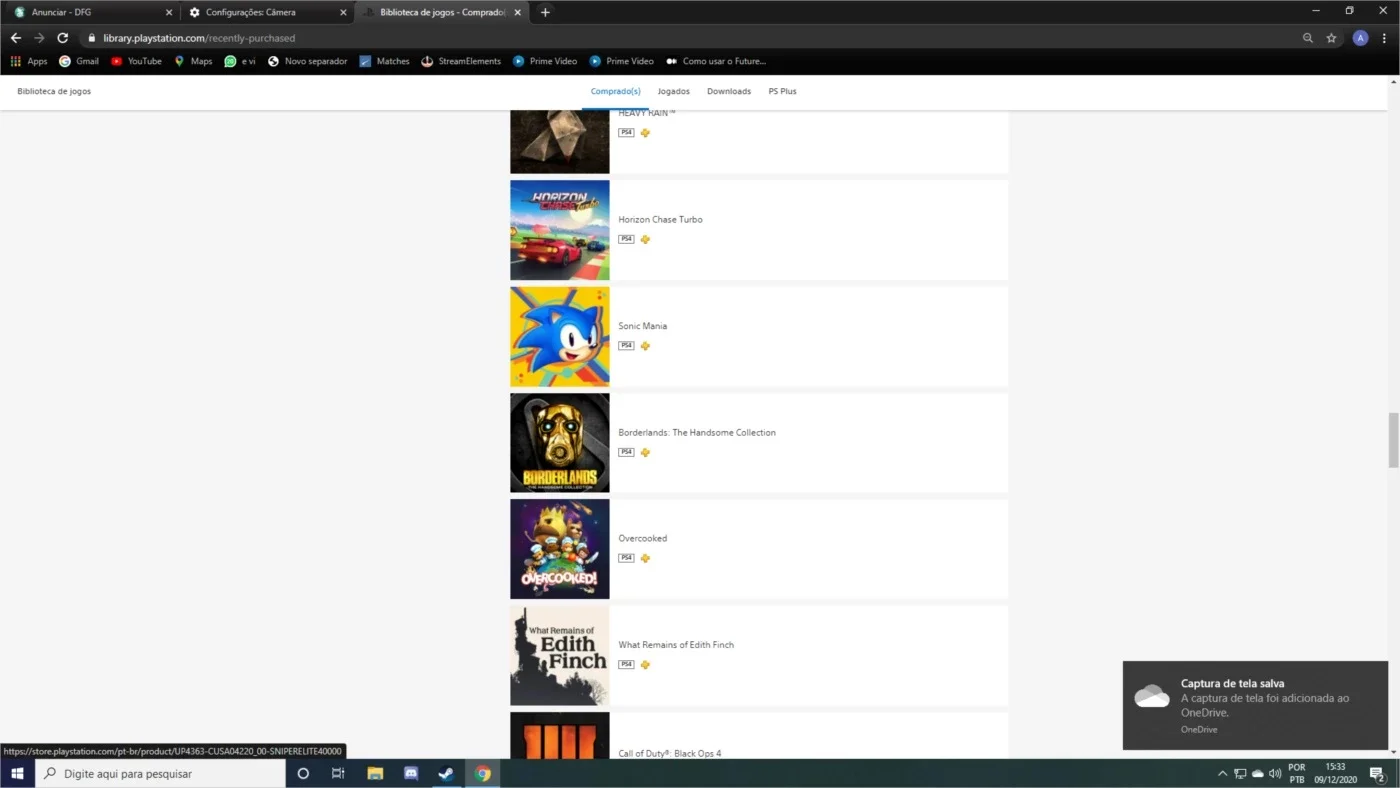Viewport: 1400px width, 788px height.
Task: Click the POR PTB language indicator
Action: [x=1297, y=773]
